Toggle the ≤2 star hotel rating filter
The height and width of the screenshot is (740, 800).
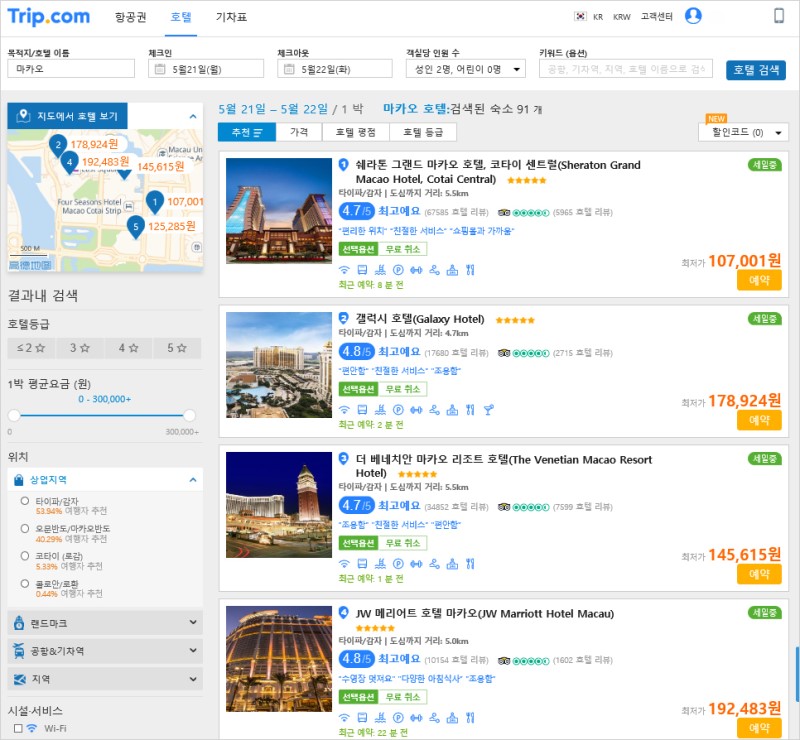(31, 348)
